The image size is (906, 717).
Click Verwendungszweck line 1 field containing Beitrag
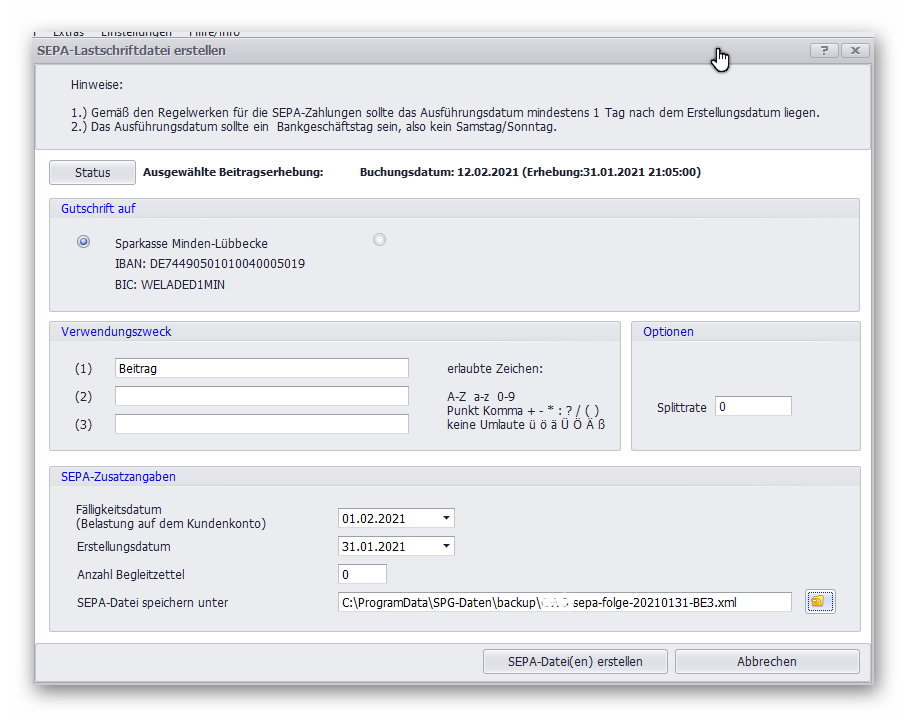tap(262, 368)
